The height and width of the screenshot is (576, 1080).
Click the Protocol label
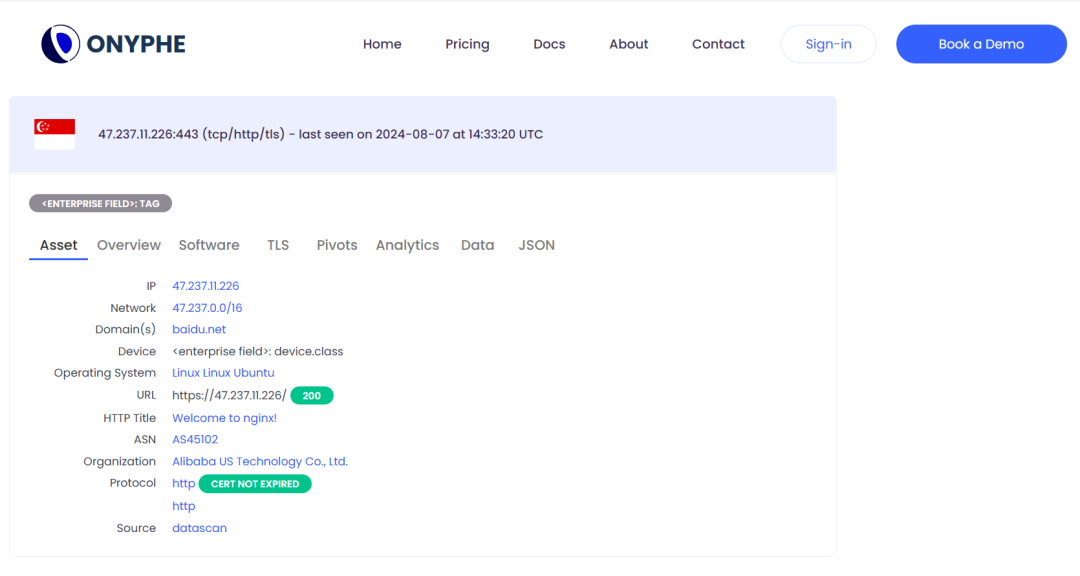pos(133,483)
